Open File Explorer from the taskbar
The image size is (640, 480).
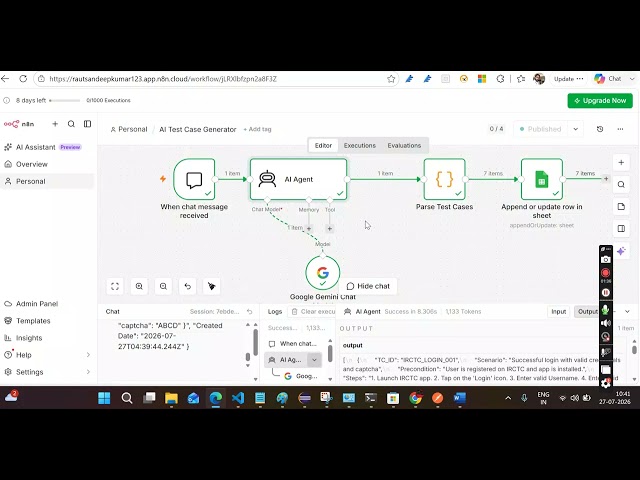point(171,398)
